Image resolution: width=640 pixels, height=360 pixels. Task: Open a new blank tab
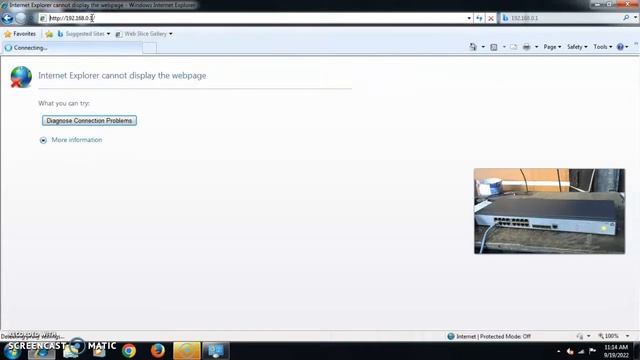pyautogui.click(x=149, y=48)
